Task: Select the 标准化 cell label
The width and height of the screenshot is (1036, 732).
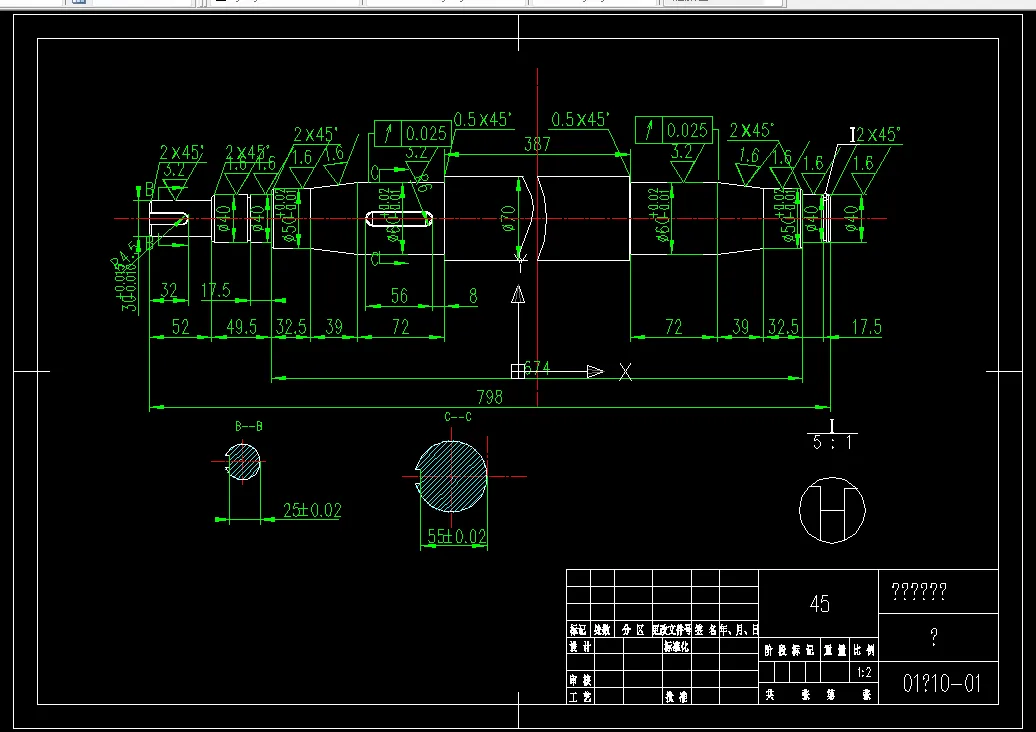Action: 677,647
